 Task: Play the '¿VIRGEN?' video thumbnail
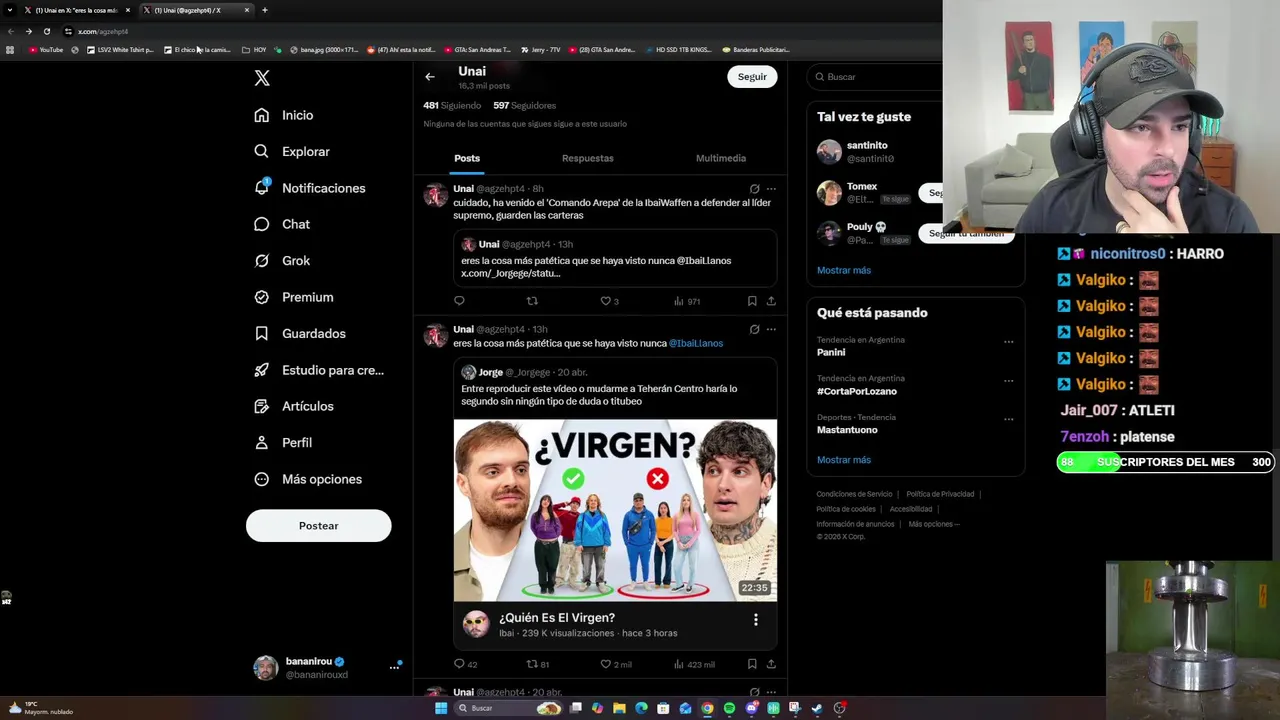point(615,510)
